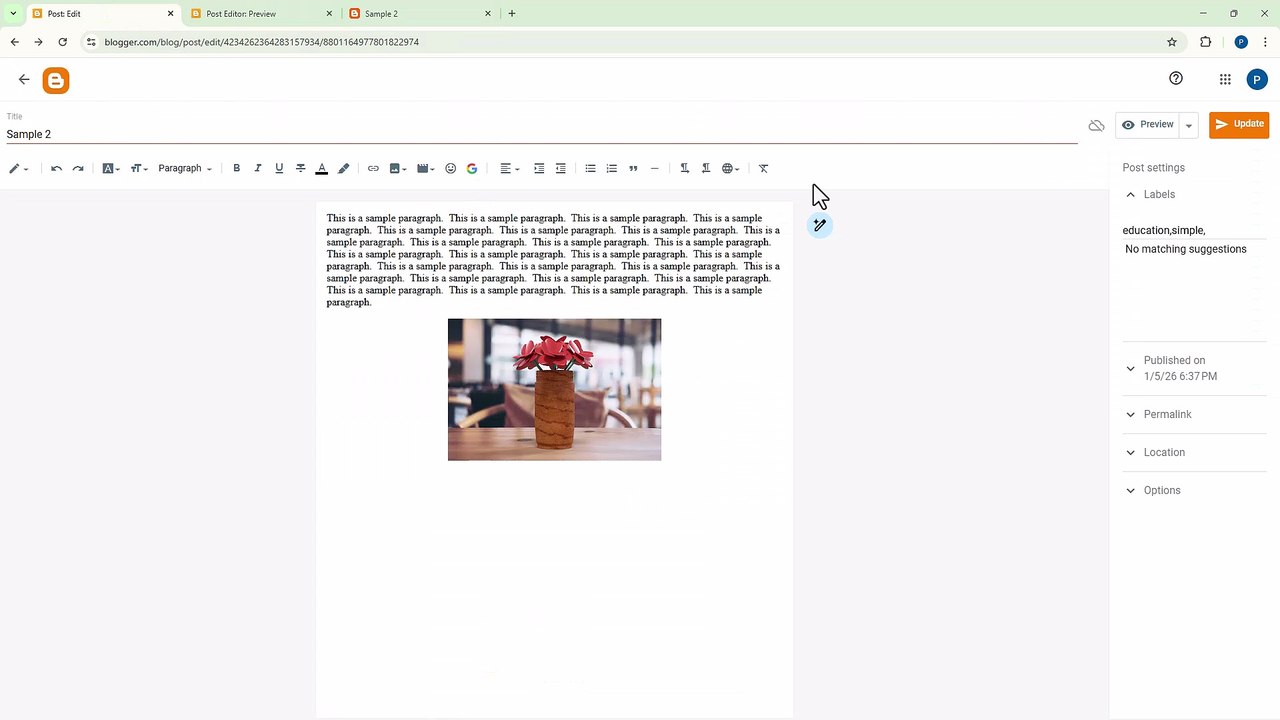This screenshot has height=720, width=1280.
Task: Toggle the numbered list
Action: [612, 168]
